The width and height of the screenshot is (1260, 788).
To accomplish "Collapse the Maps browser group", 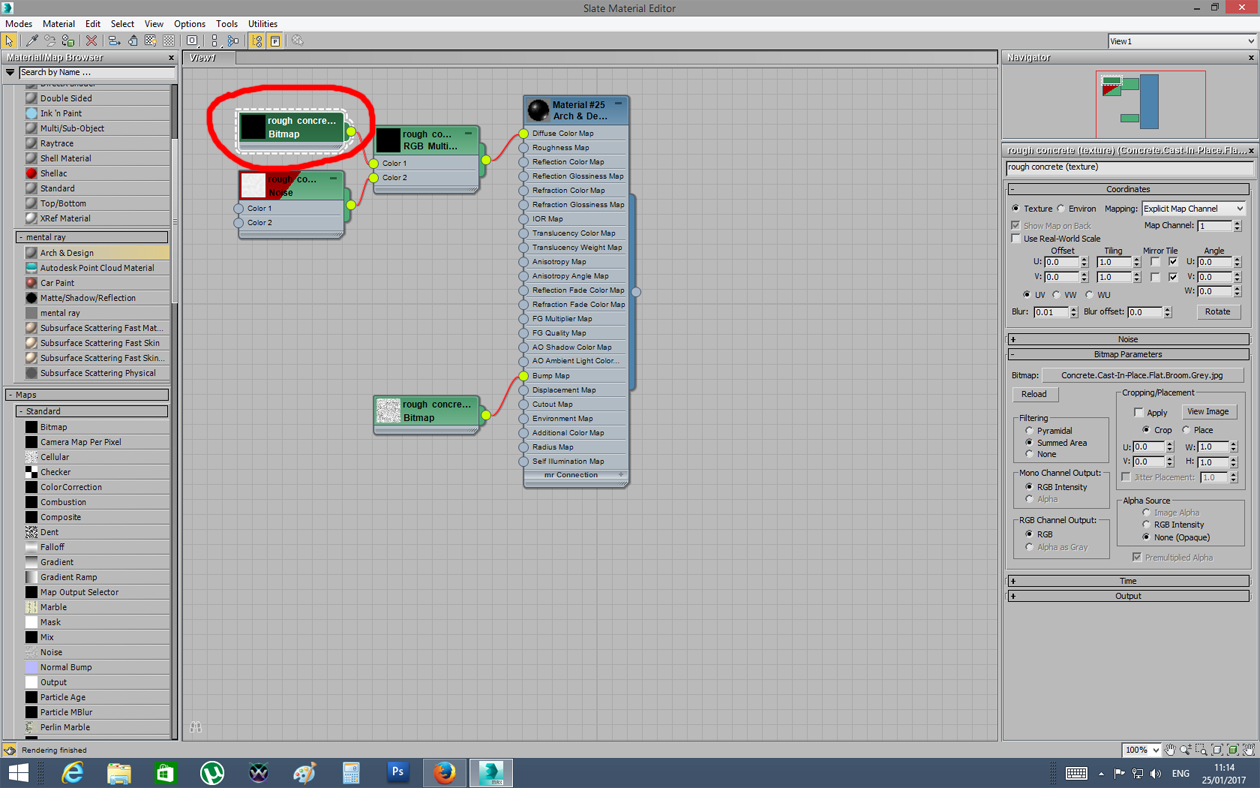I will (x=87, y=395).
